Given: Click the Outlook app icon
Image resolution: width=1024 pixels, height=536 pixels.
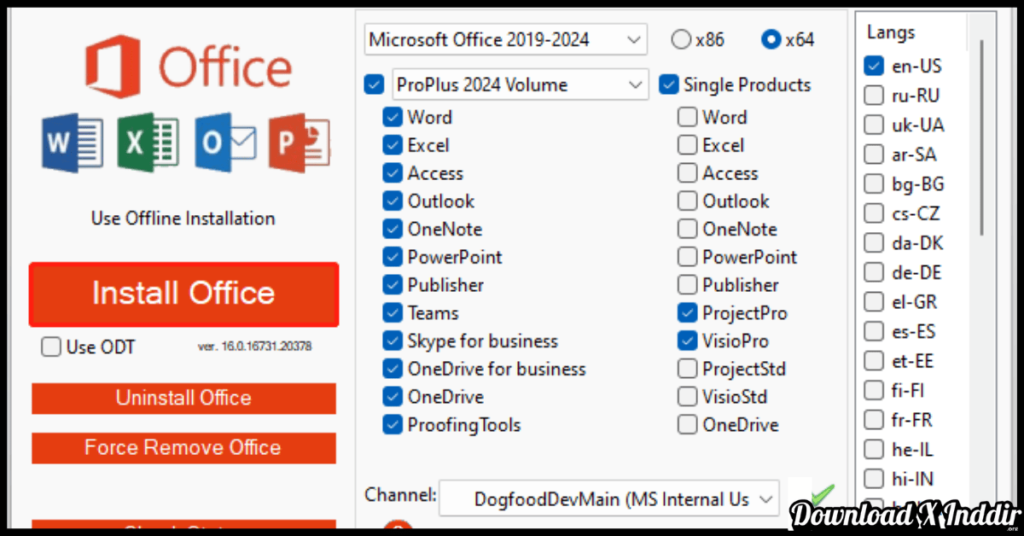Looking at the screenshot, I should tap(225, 143).
